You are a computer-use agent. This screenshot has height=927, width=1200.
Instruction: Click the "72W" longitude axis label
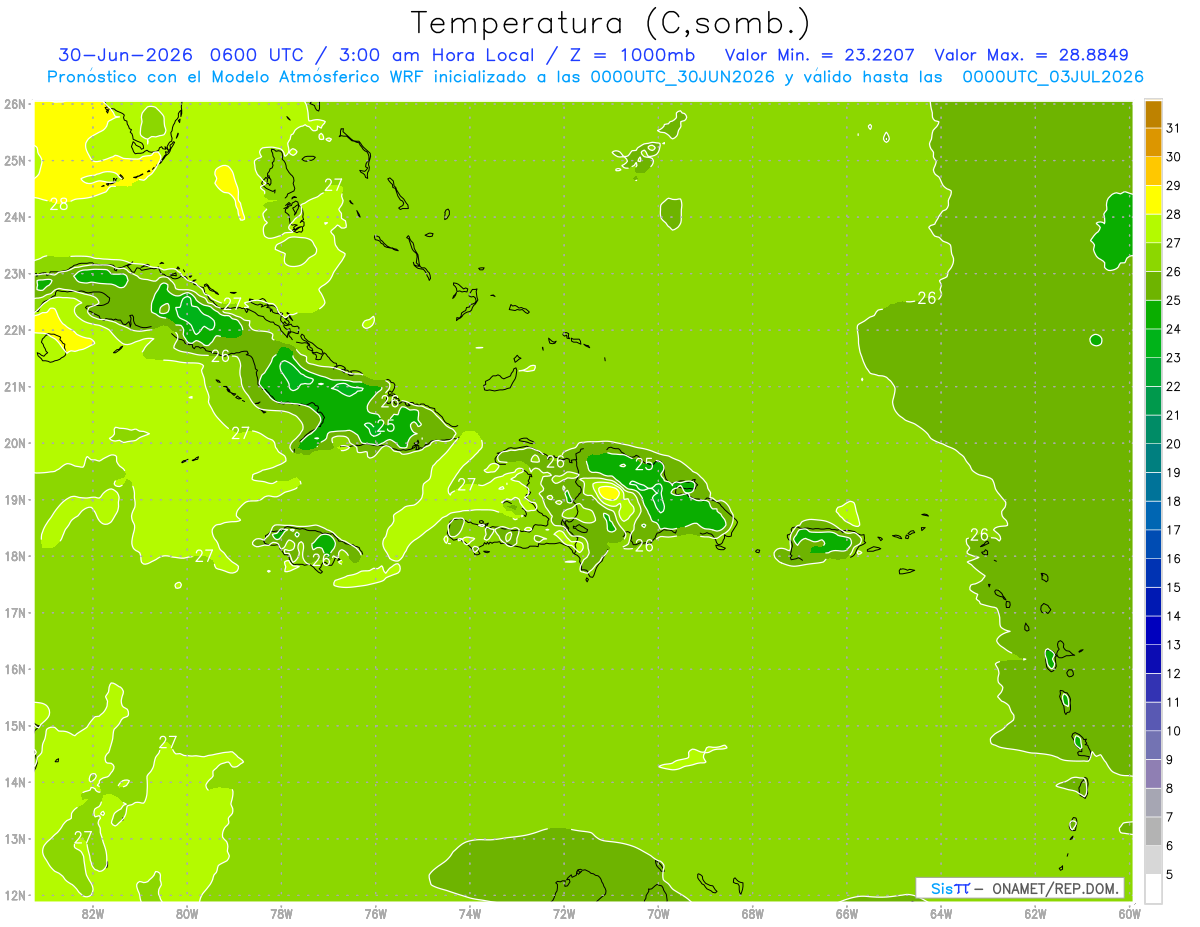564,913
